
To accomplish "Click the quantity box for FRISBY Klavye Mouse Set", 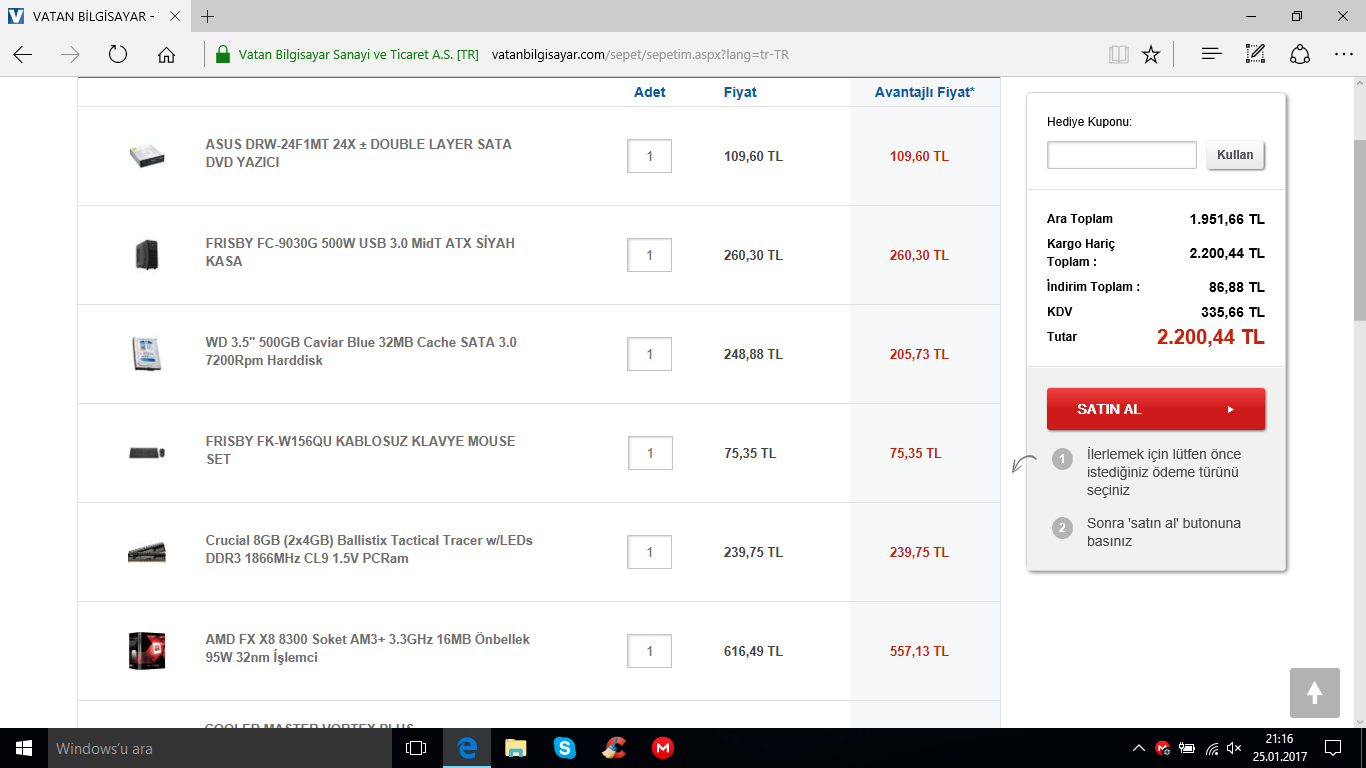I will click(x=650, y=453).
